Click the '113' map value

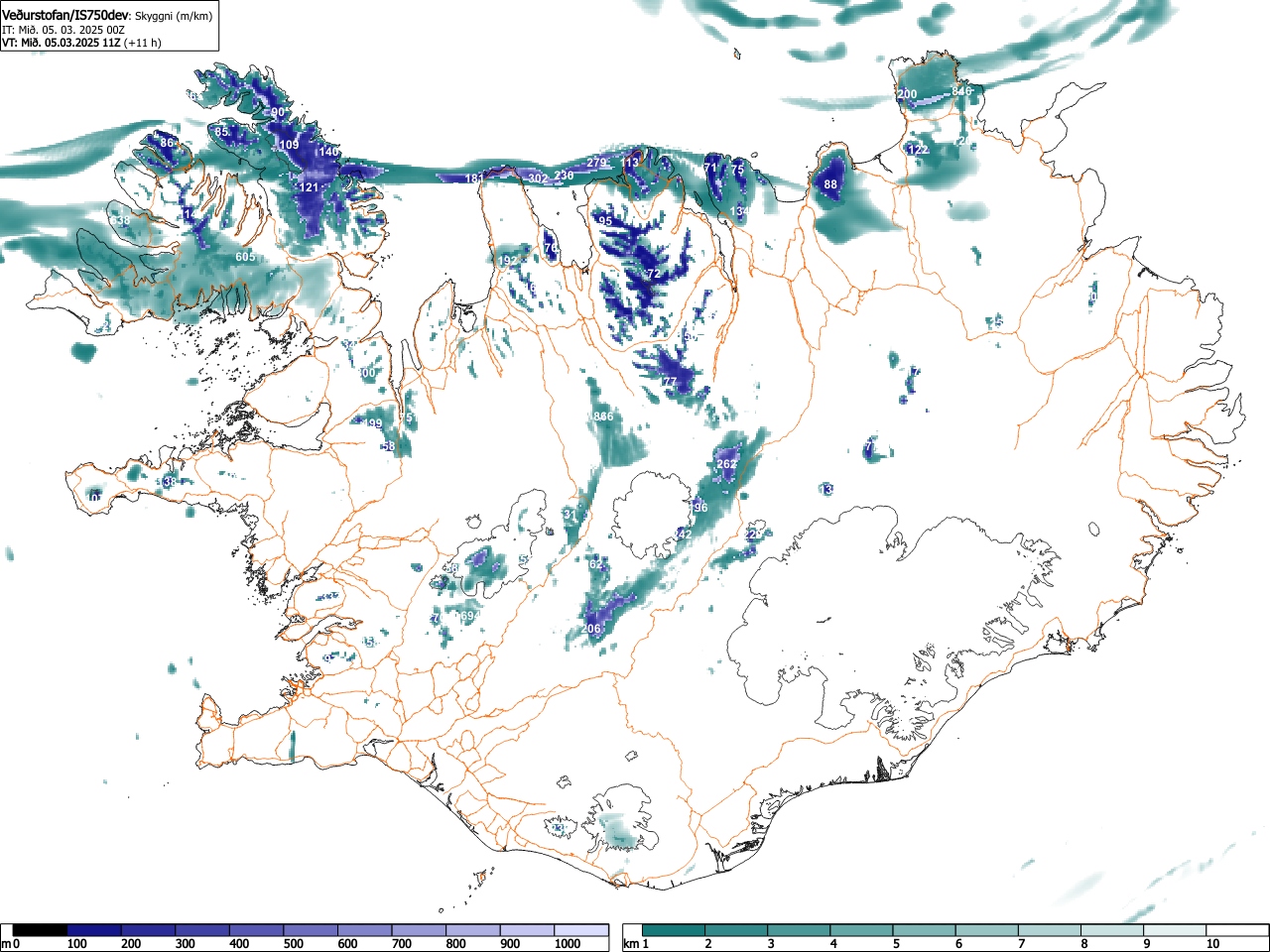coord(631,163)
